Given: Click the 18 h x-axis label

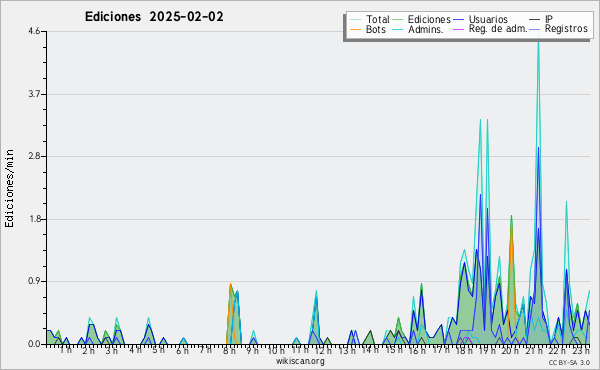Looking at the screenshot, I should (x=464, y=350).
